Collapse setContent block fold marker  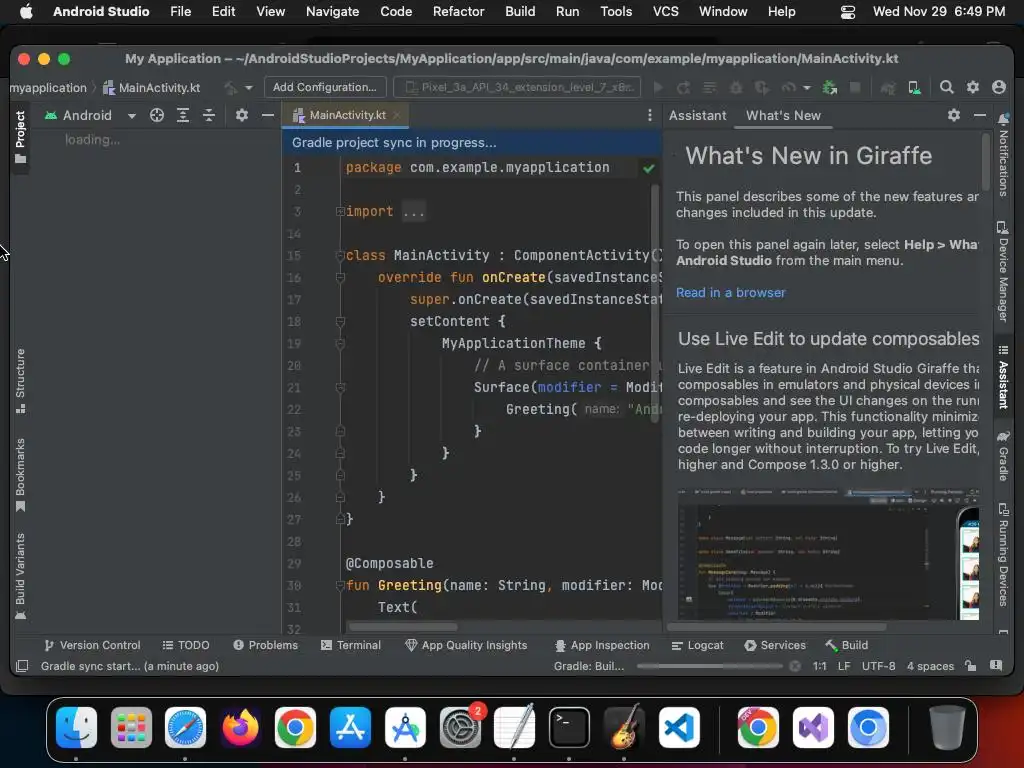point(340,321)
